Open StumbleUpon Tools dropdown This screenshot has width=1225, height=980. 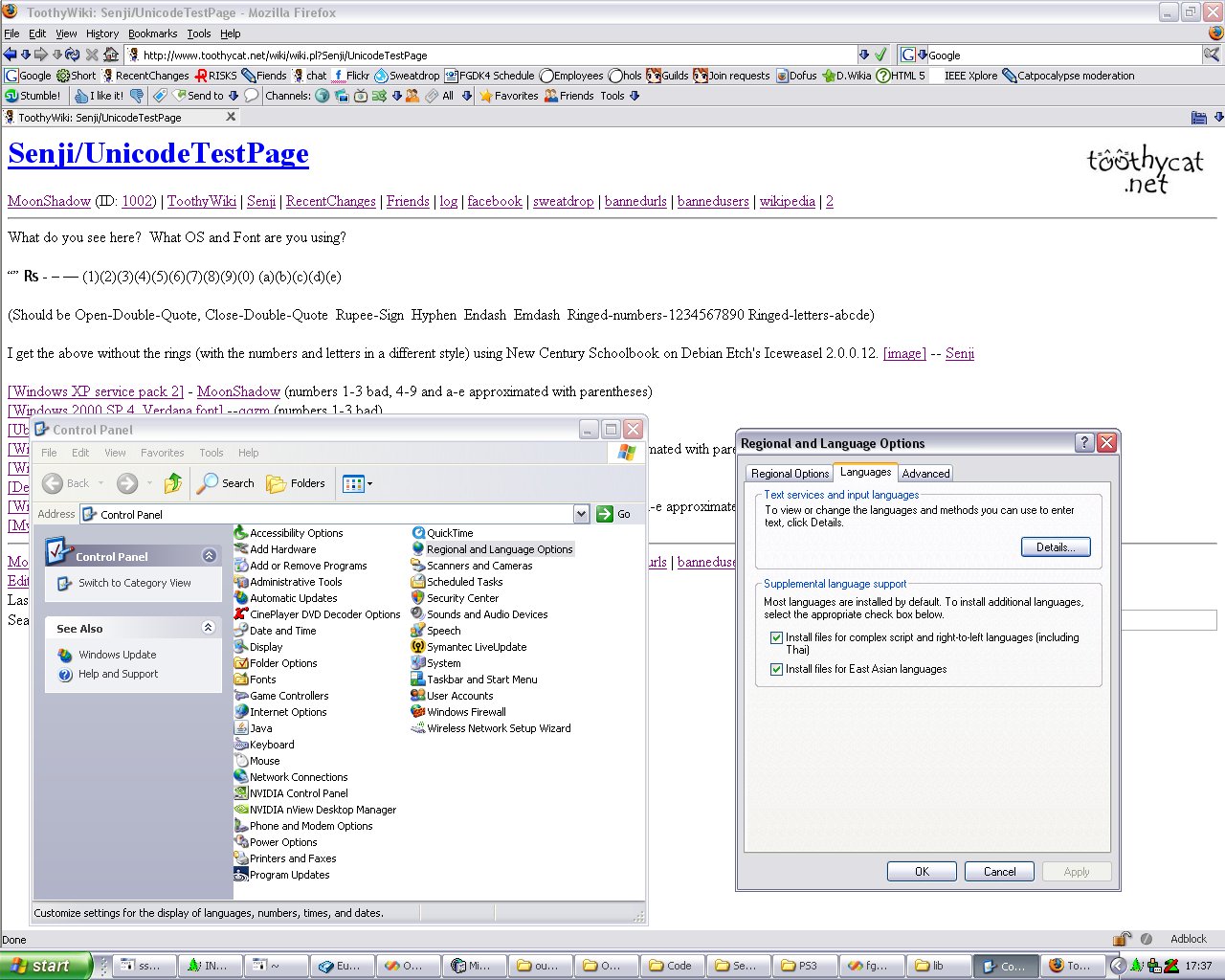pyautogui.click(x=635, y=96)
